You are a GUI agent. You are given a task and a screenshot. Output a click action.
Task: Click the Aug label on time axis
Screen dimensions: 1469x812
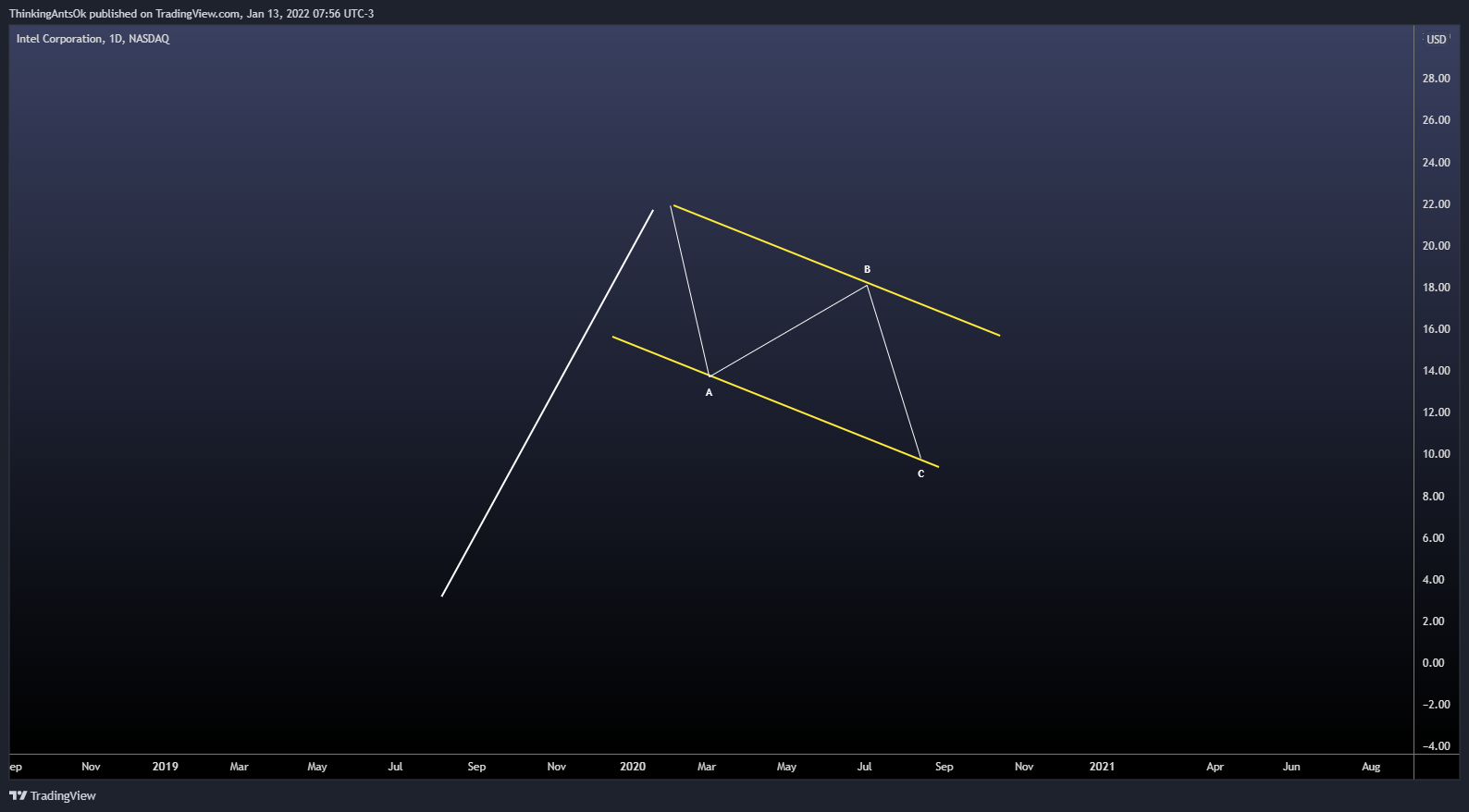(1371, 767)
